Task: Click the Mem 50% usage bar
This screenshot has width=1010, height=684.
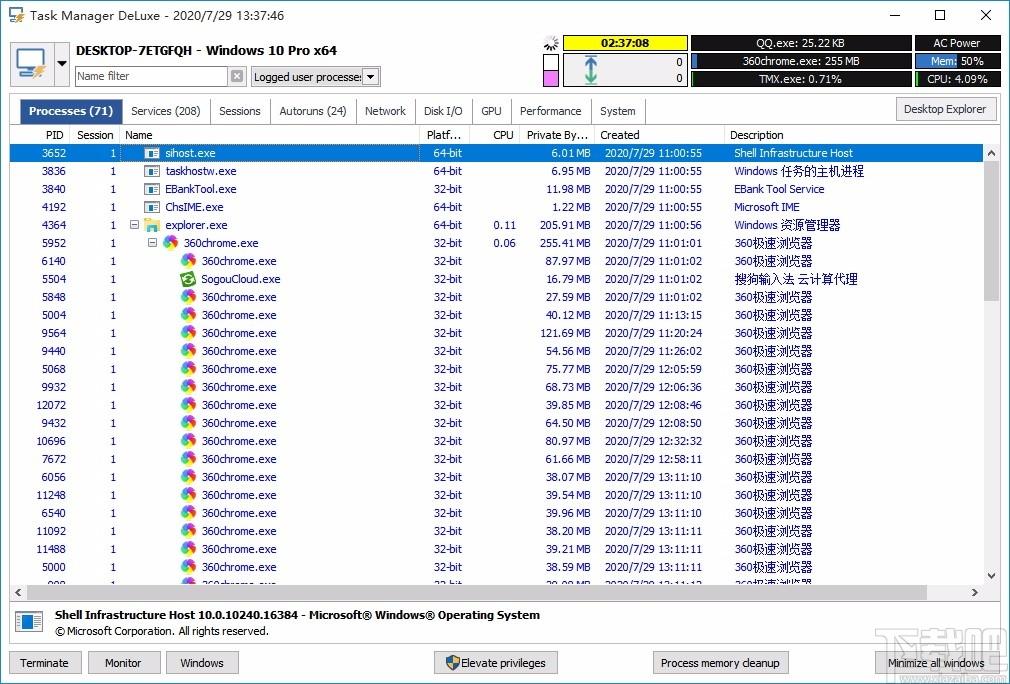Action: (958, 61)
